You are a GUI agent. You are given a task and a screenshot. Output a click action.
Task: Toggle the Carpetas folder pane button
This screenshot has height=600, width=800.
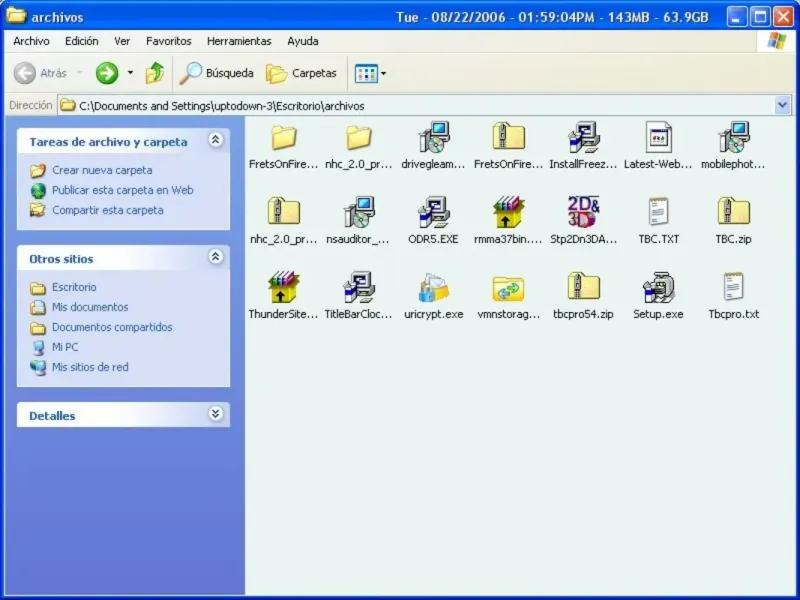302,73
